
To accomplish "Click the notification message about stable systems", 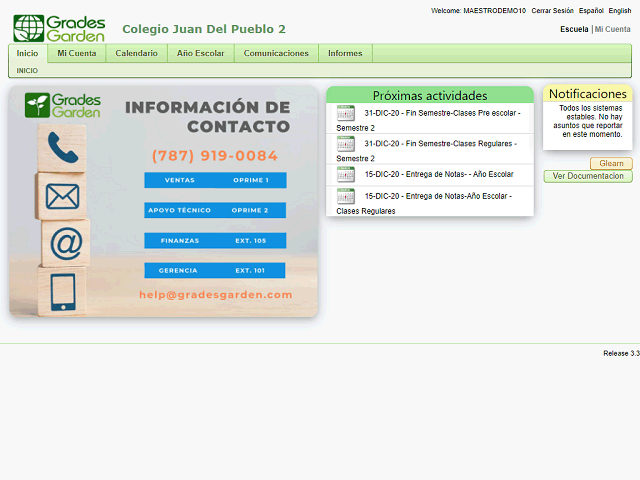I will (x=588, y=121).
